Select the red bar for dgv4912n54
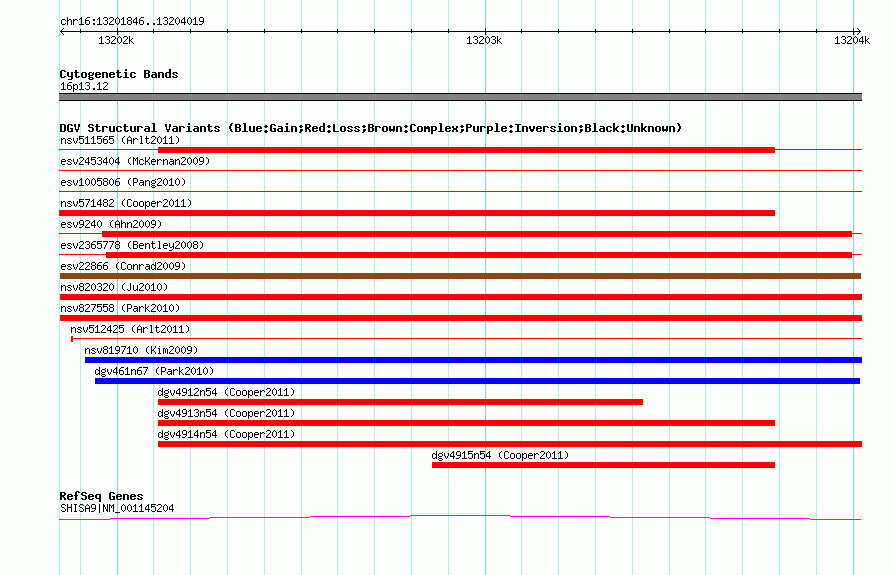The image size is (890, 575). point(400,402)
